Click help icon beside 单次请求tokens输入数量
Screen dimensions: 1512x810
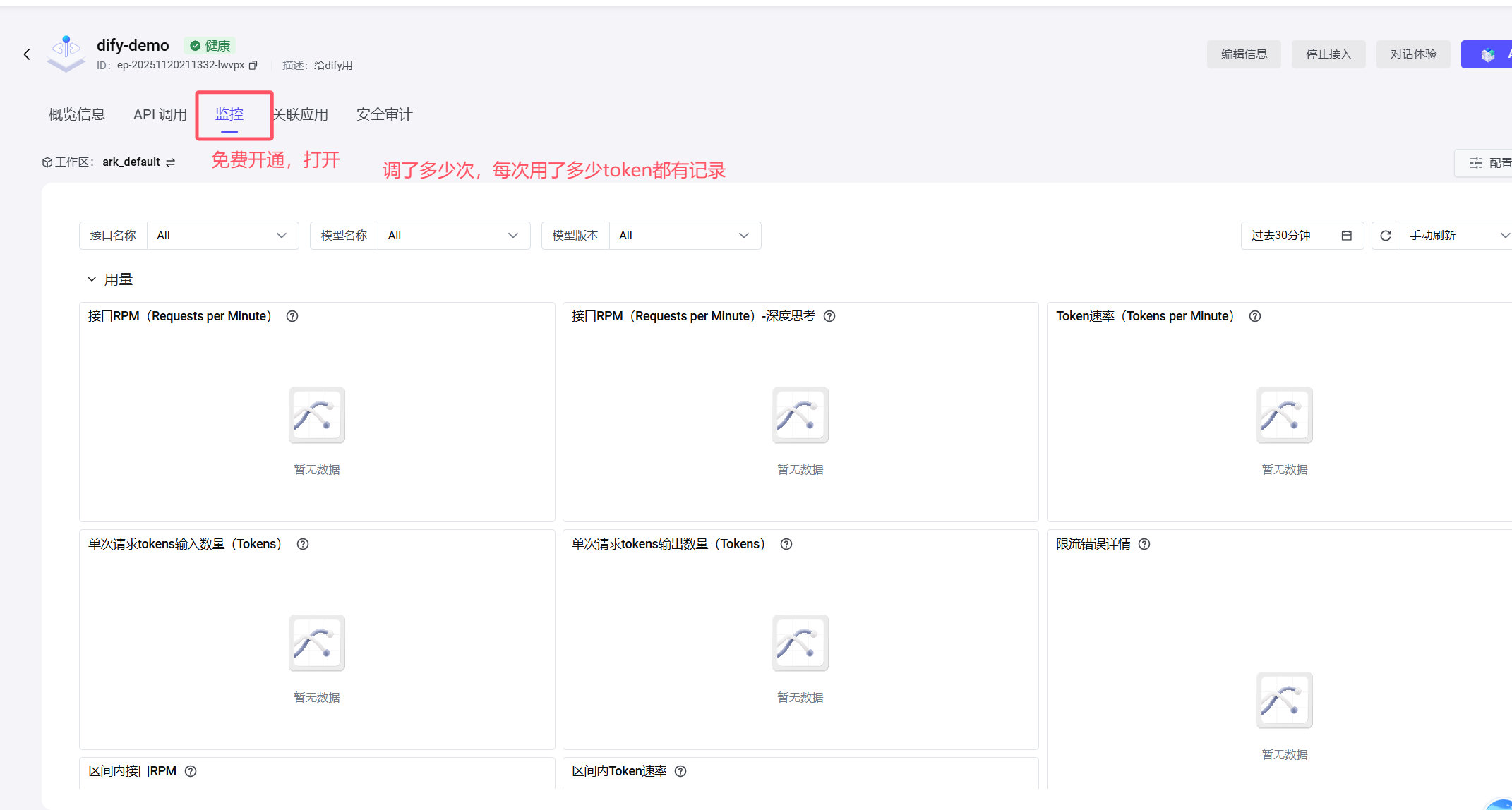303,544
